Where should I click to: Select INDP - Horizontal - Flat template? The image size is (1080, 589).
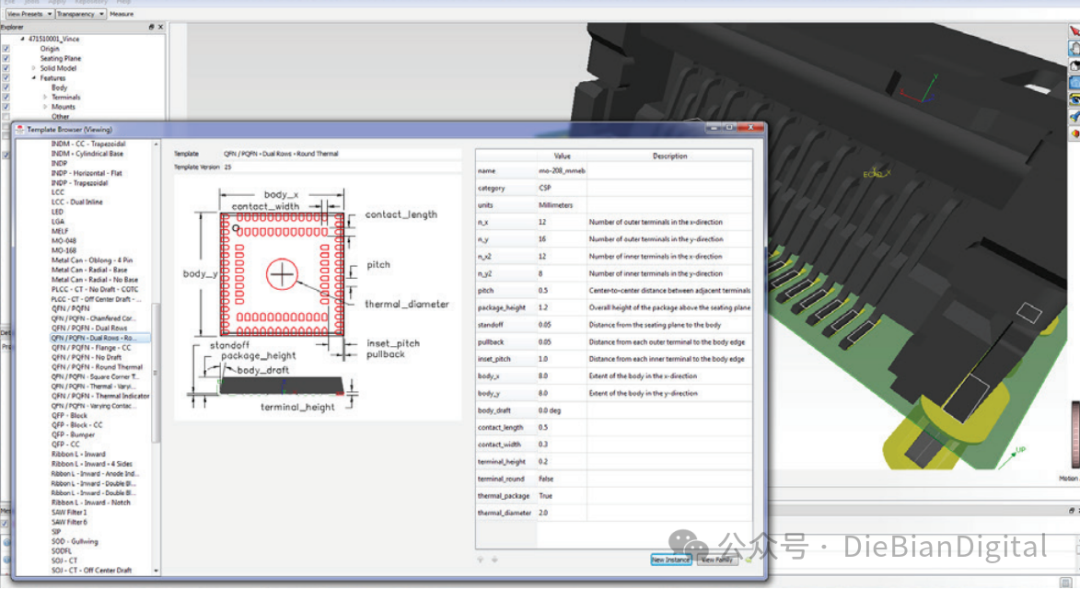[86, 174]
